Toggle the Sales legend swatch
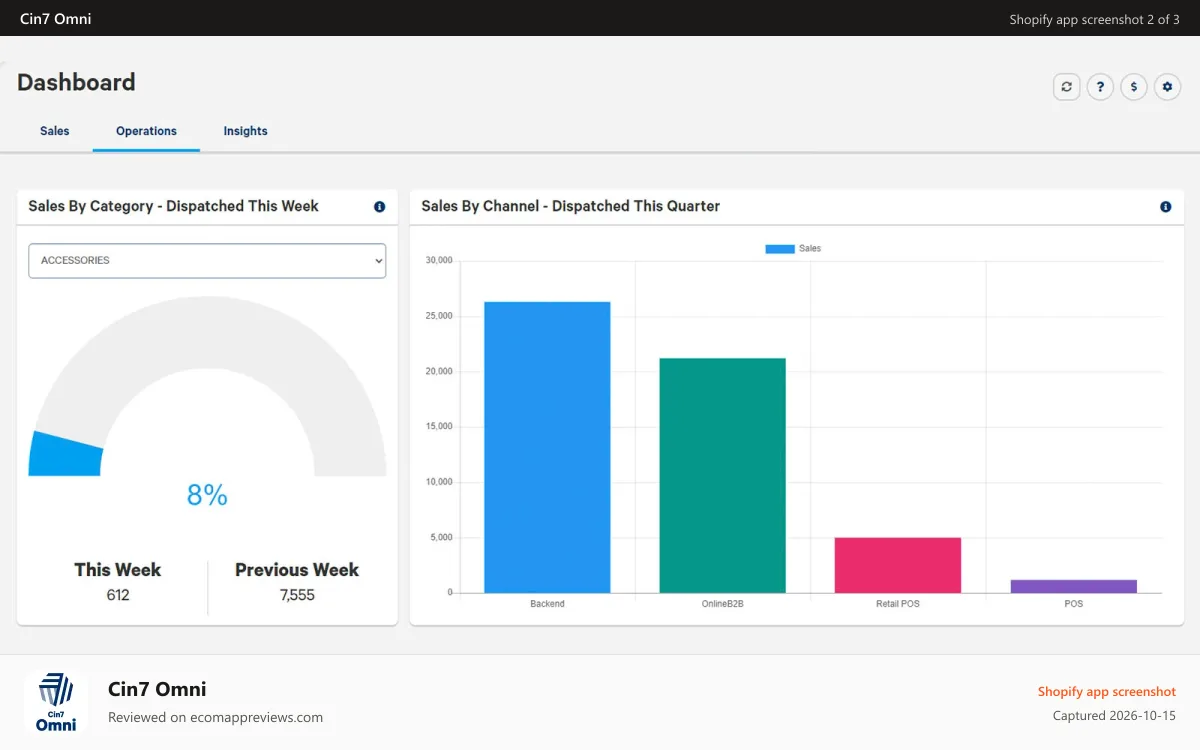Viewport: 1200px width, 750px height. (780, 248)
